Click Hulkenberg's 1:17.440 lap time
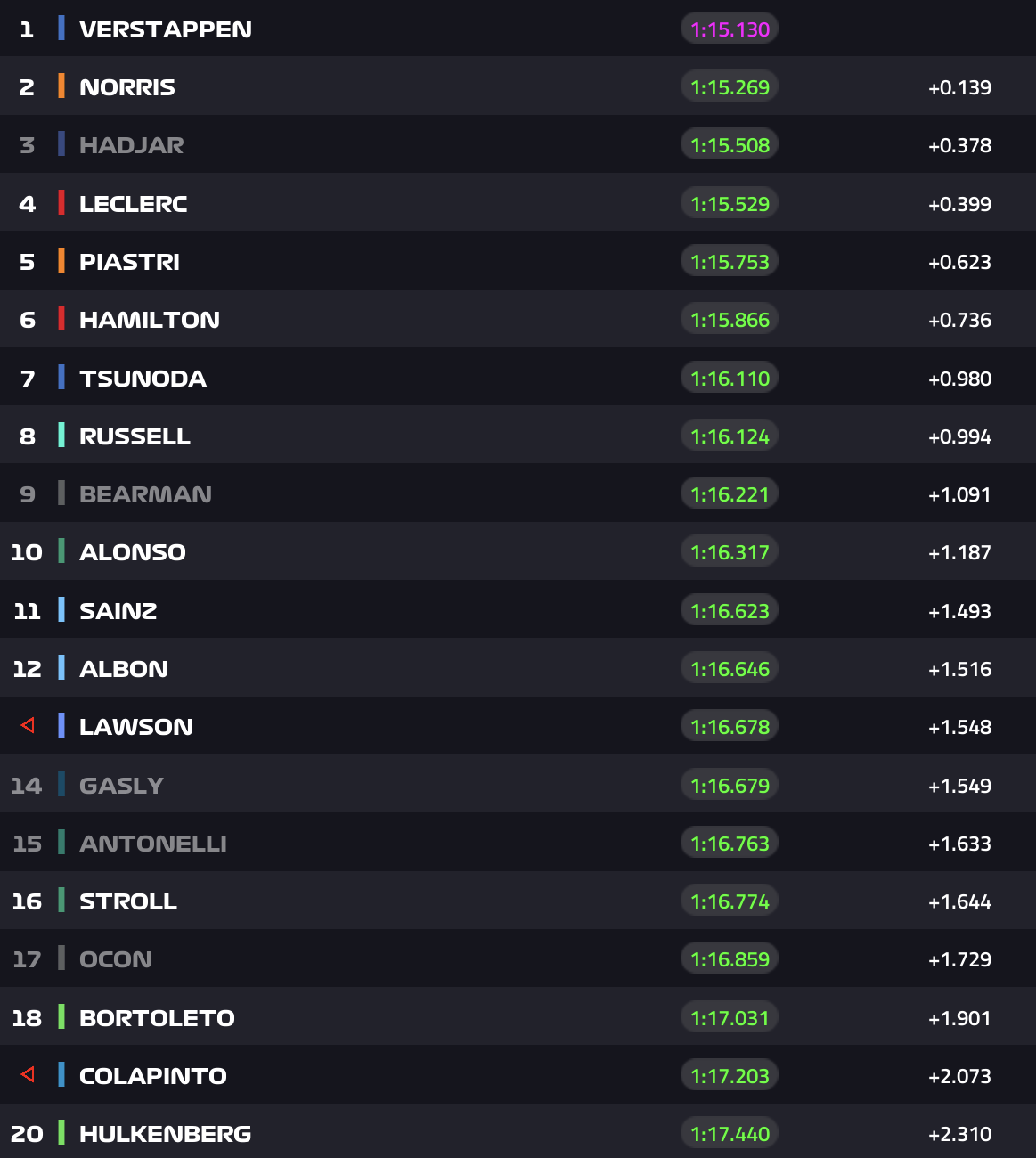 pos(730,1134)
